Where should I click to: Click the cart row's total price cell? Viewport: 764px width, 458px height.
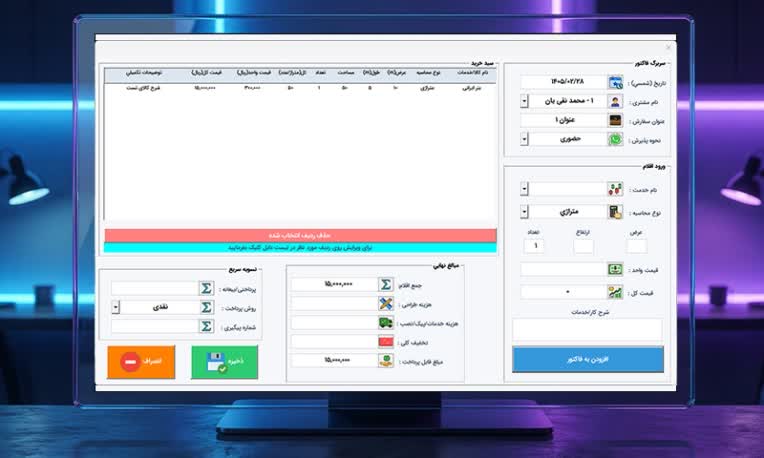205,88
